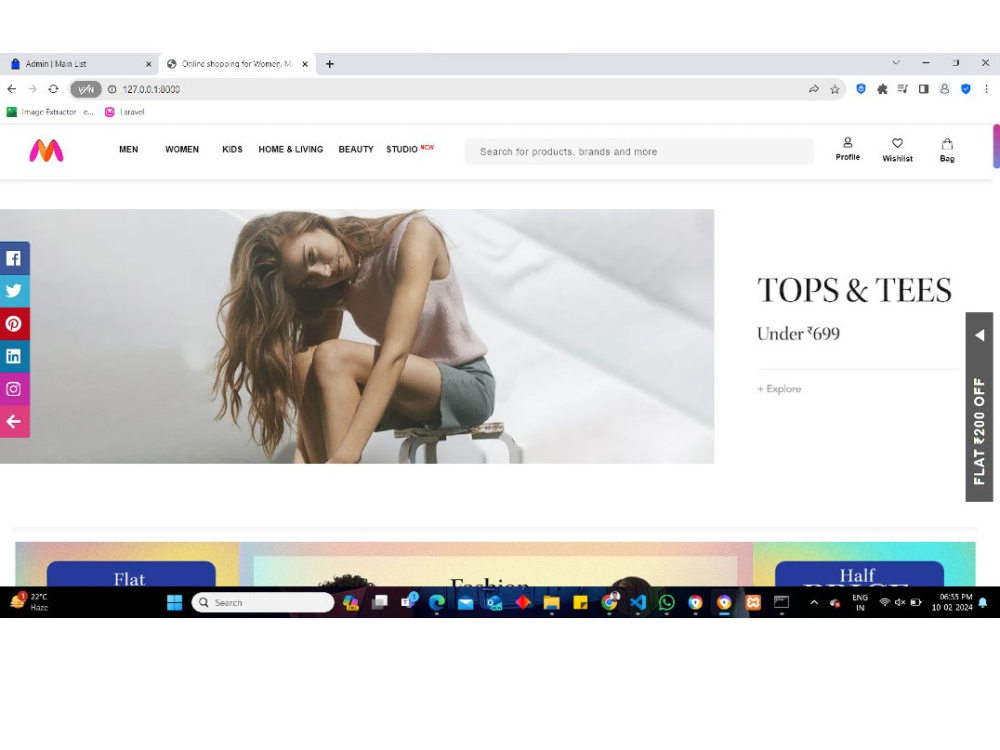Open Visual Studio Code from the taskbar

pyautogui.click(x=637, y=602)
